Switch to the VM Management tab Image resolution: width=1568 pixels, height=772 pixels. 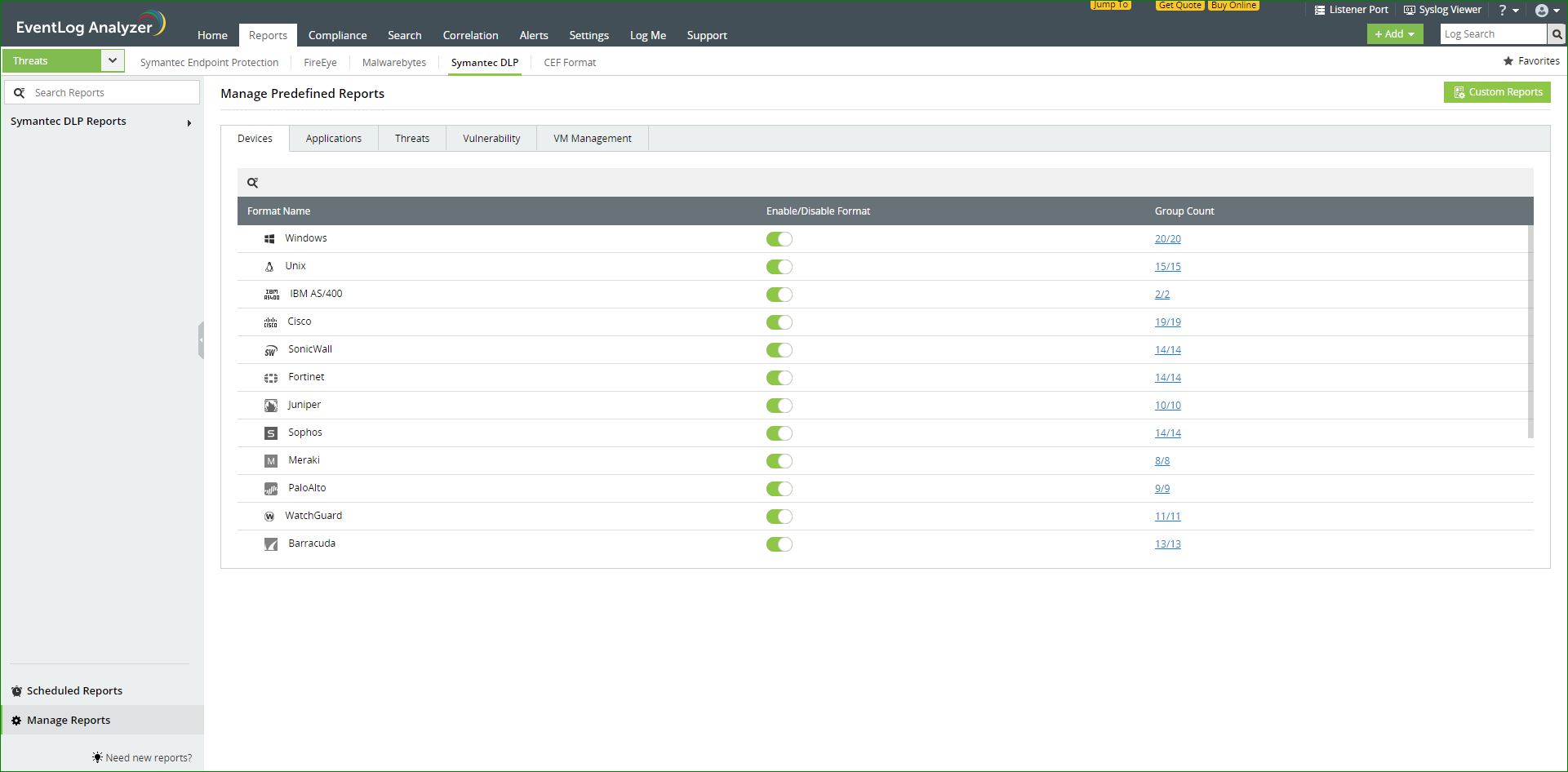point(593,139)
